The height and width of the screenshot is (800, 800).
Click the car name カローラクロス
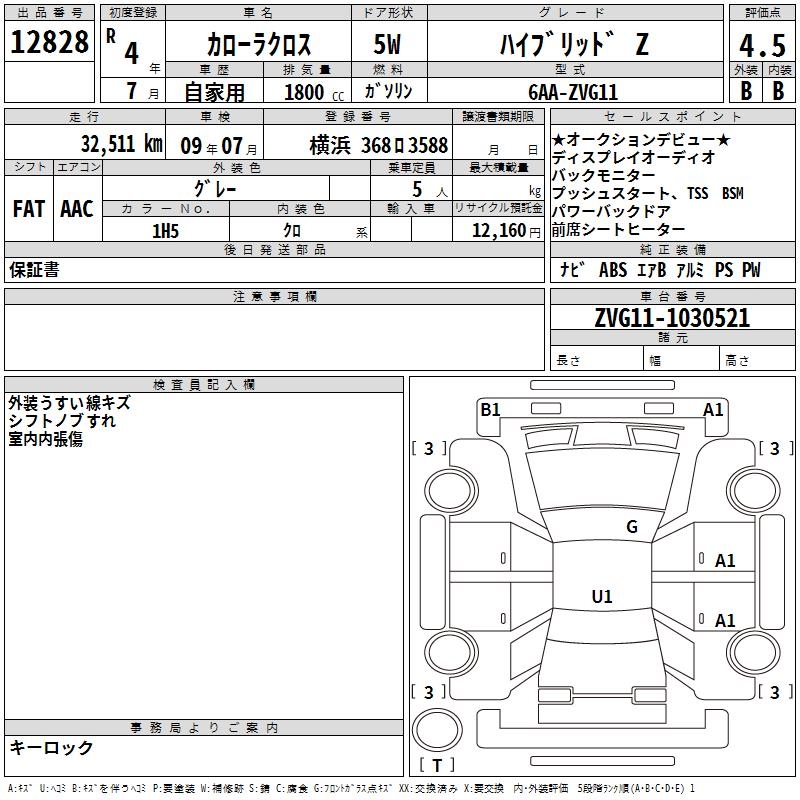(258, 45)
